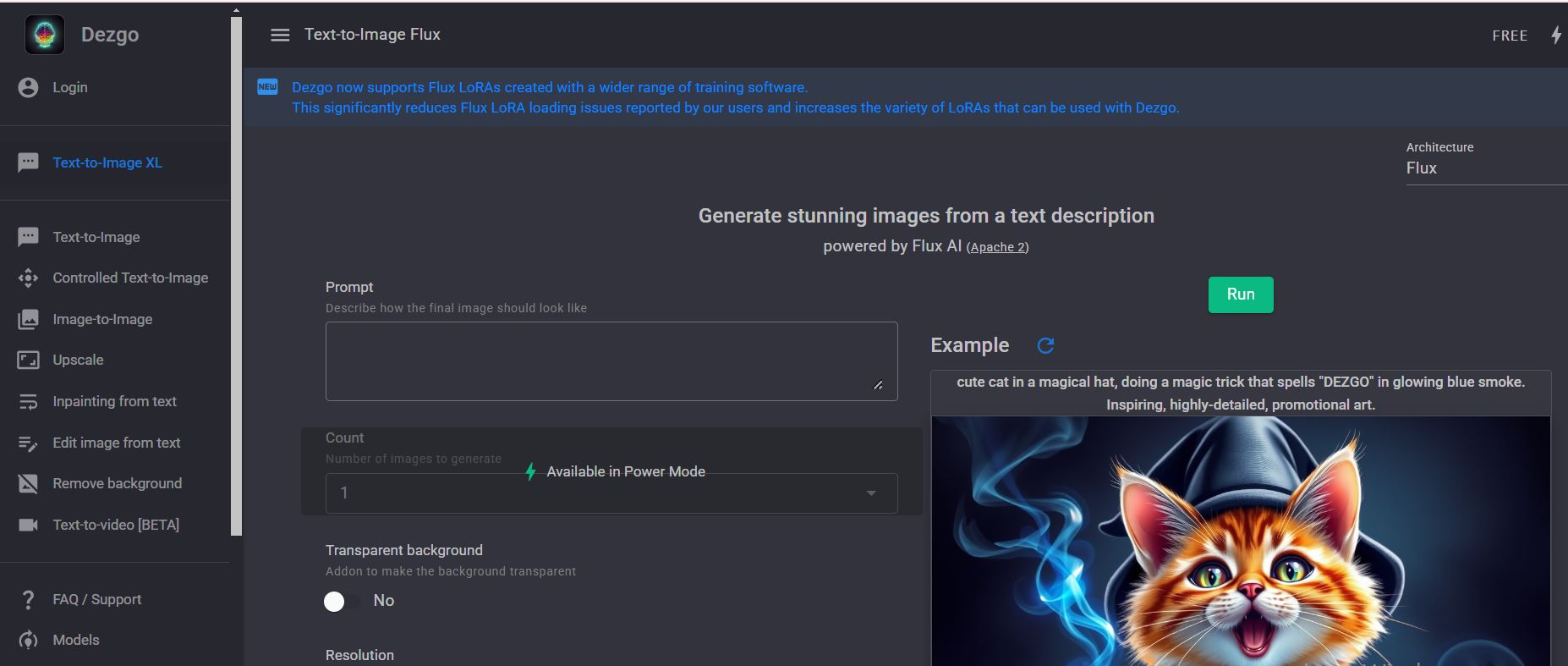Viewport: 1568px width, 666px height.
Task: Open the Count dropdown
Action: (611, 493)
